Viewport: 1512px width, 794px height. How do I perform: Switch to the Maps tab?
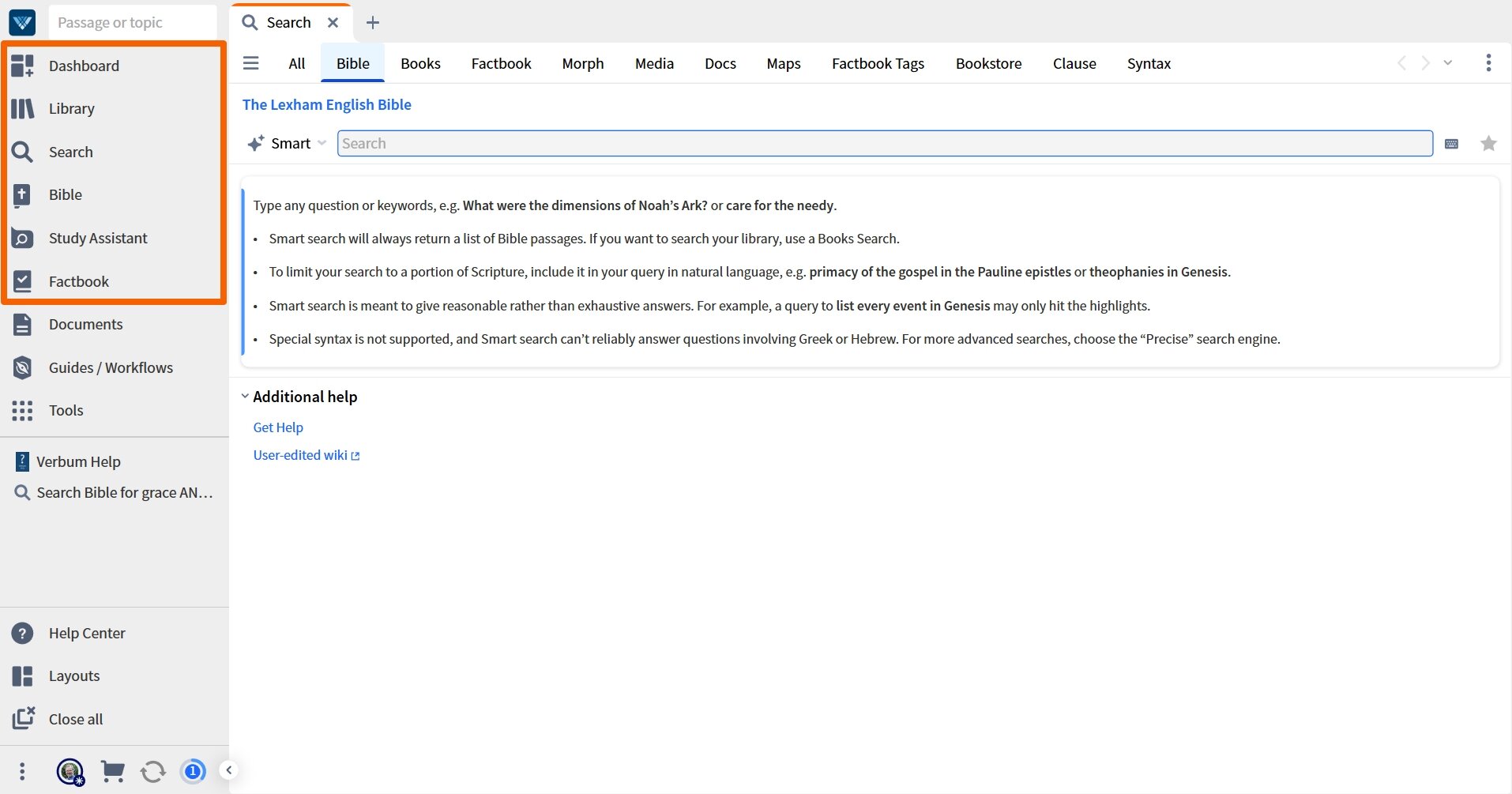pos(784,64)
